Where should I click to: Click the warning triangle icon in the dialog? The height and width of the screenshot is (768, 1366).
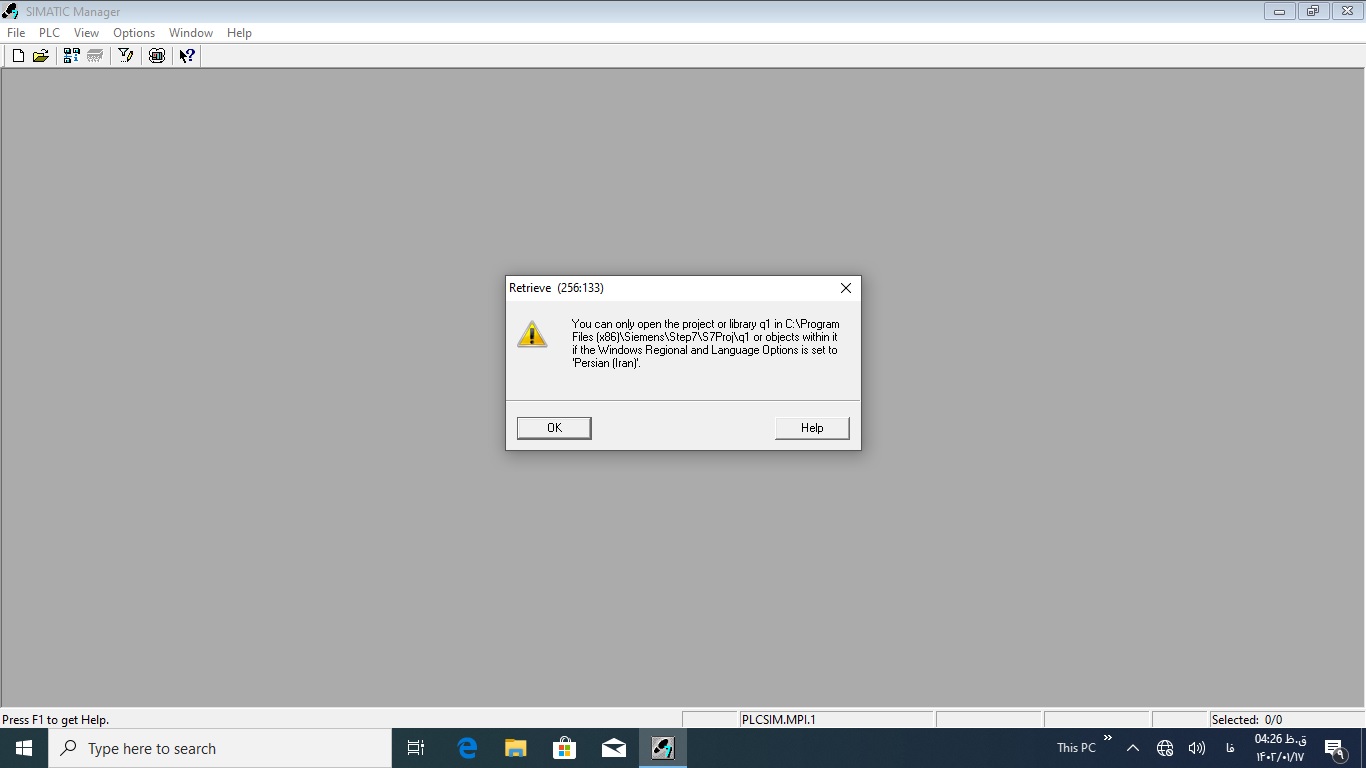click(532, 334)
